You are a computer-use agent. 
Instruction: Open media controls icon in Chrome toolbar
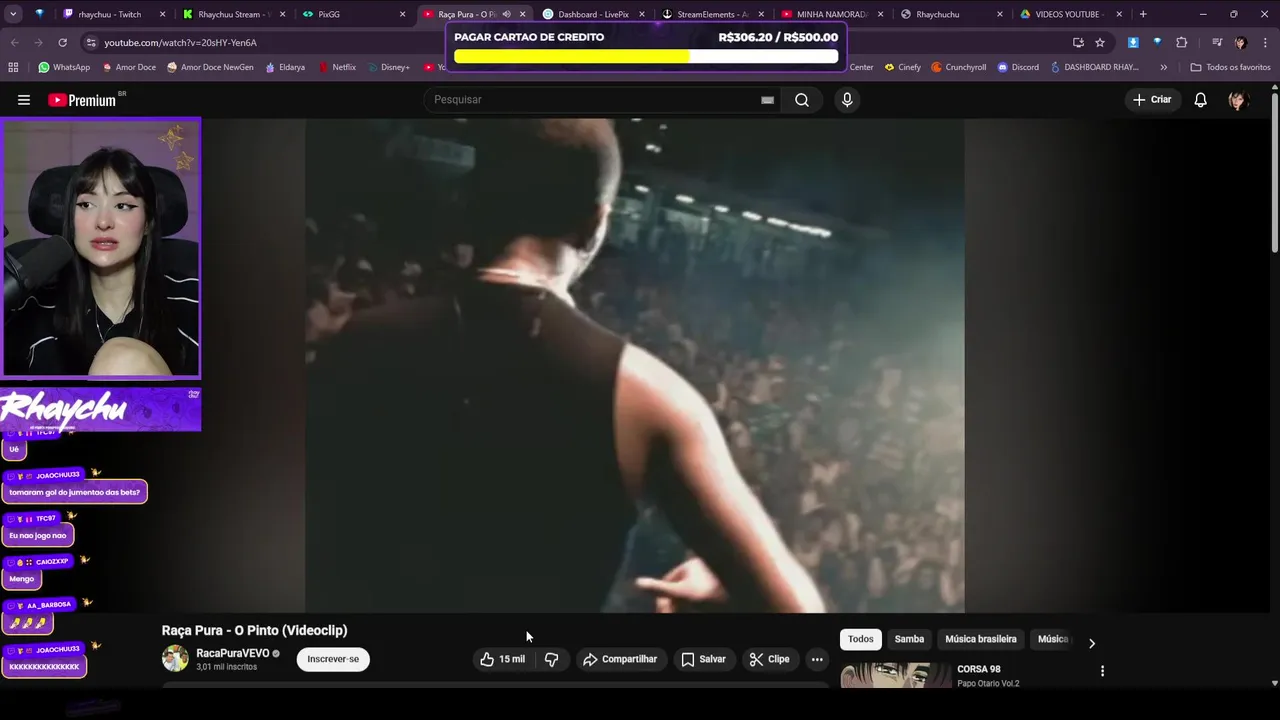pos(1217,42)
